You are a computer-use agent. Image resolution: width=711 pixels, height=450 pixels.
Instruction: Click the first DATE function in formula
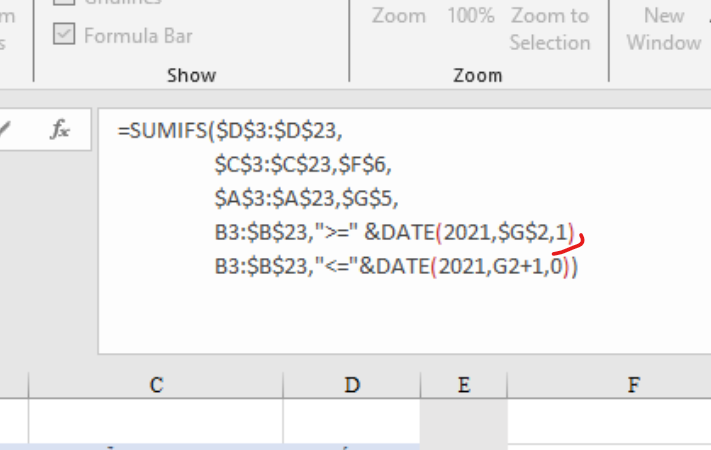pos(408,232)
